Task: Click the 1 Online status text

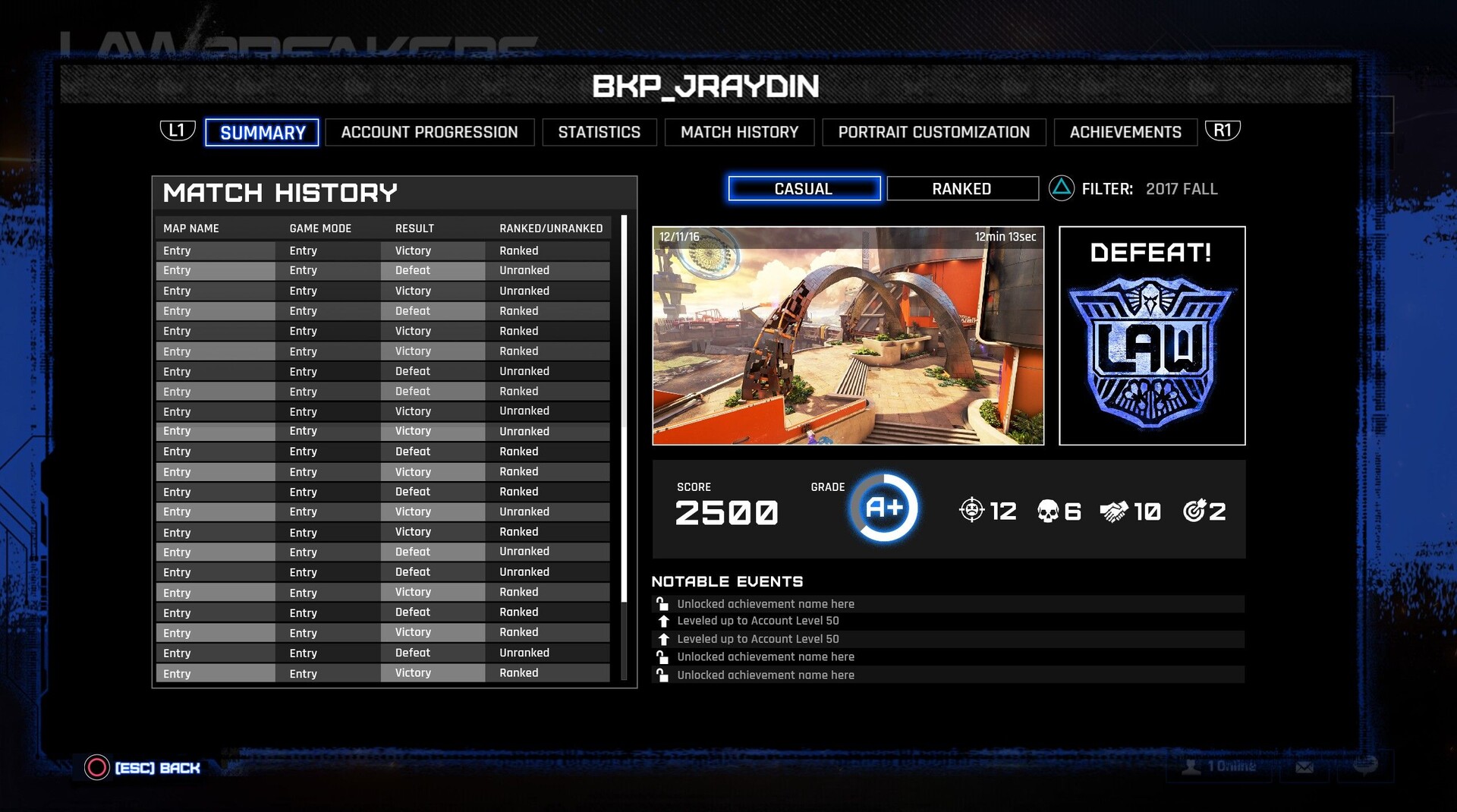Action: pos(1232,766)
